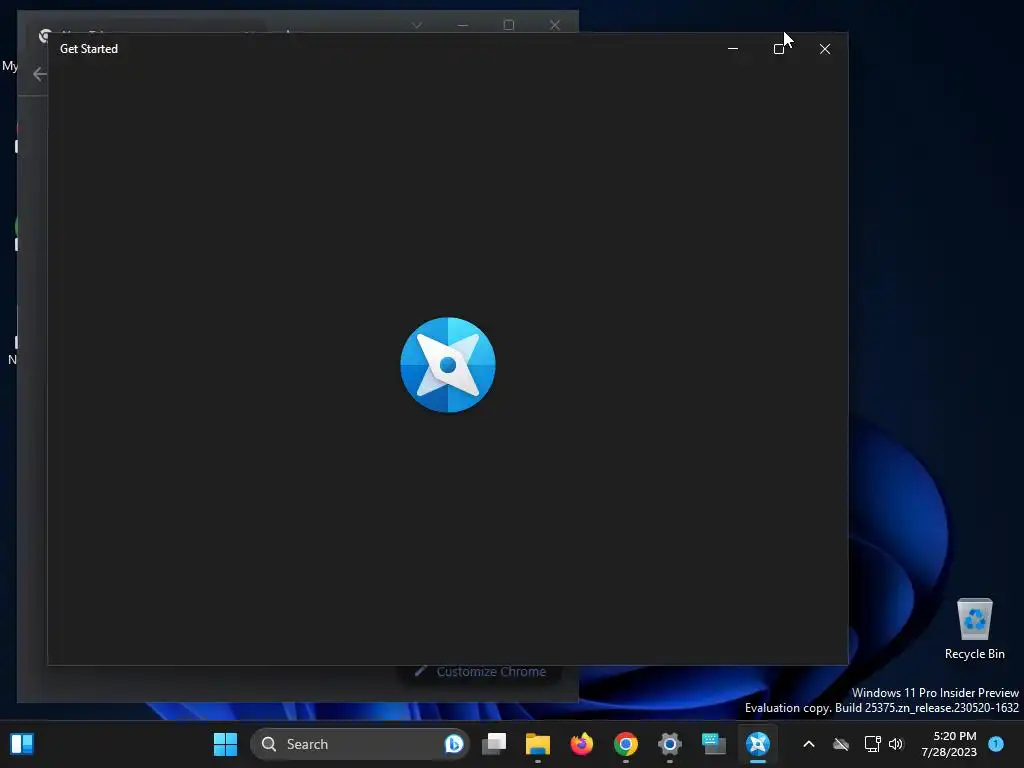
Task: Open the Windows Start menu
Action: click(225, 744)
